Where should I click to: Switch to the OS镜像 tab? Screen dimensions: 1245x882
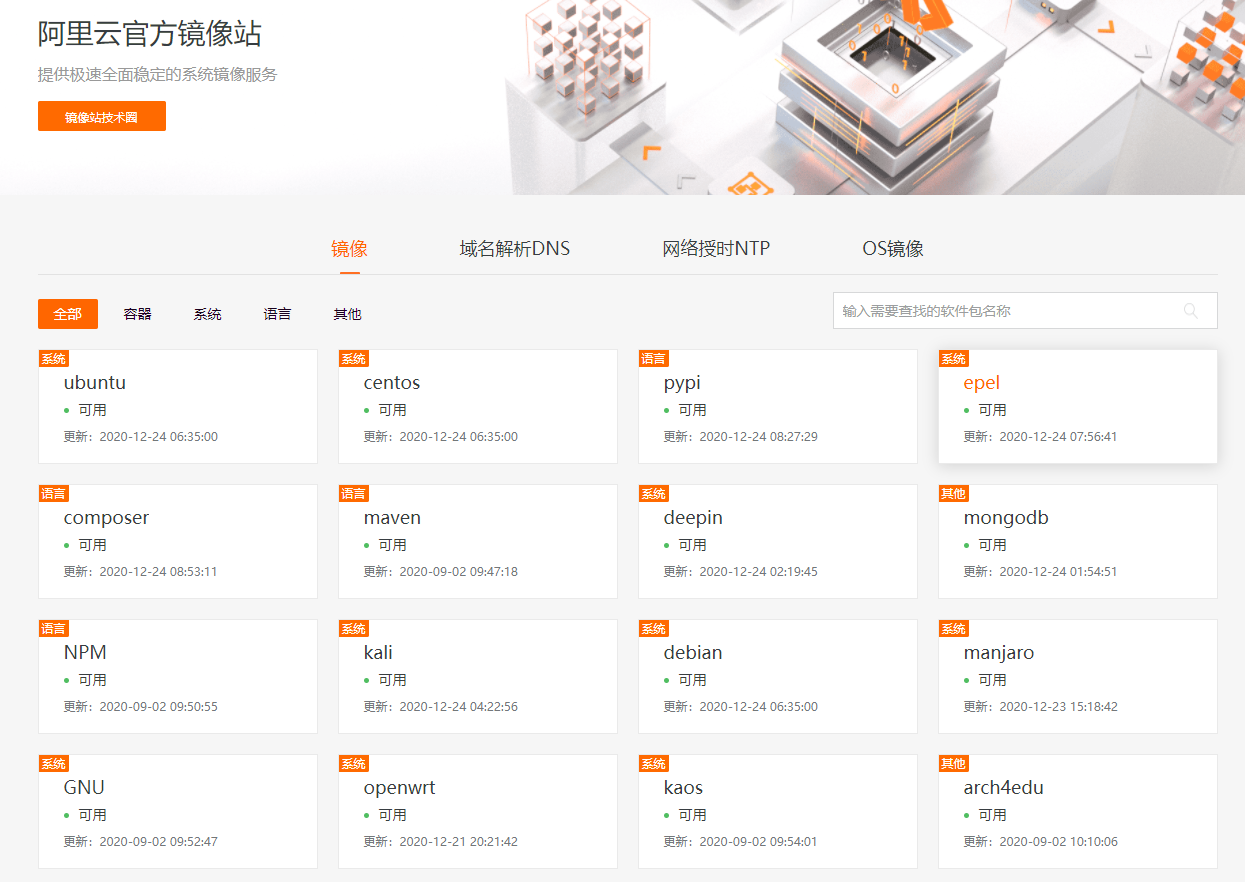893,249
